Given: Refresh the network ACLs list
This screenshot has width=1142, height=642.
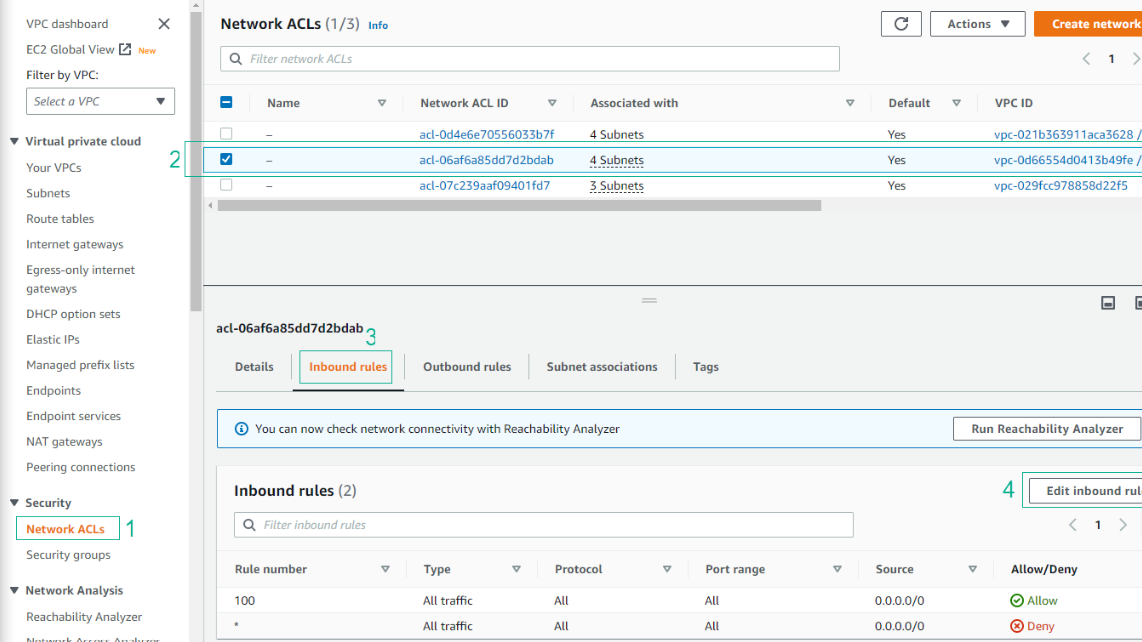Looking at the screenshot, I should pyautogui.click(x=900, y=24).
